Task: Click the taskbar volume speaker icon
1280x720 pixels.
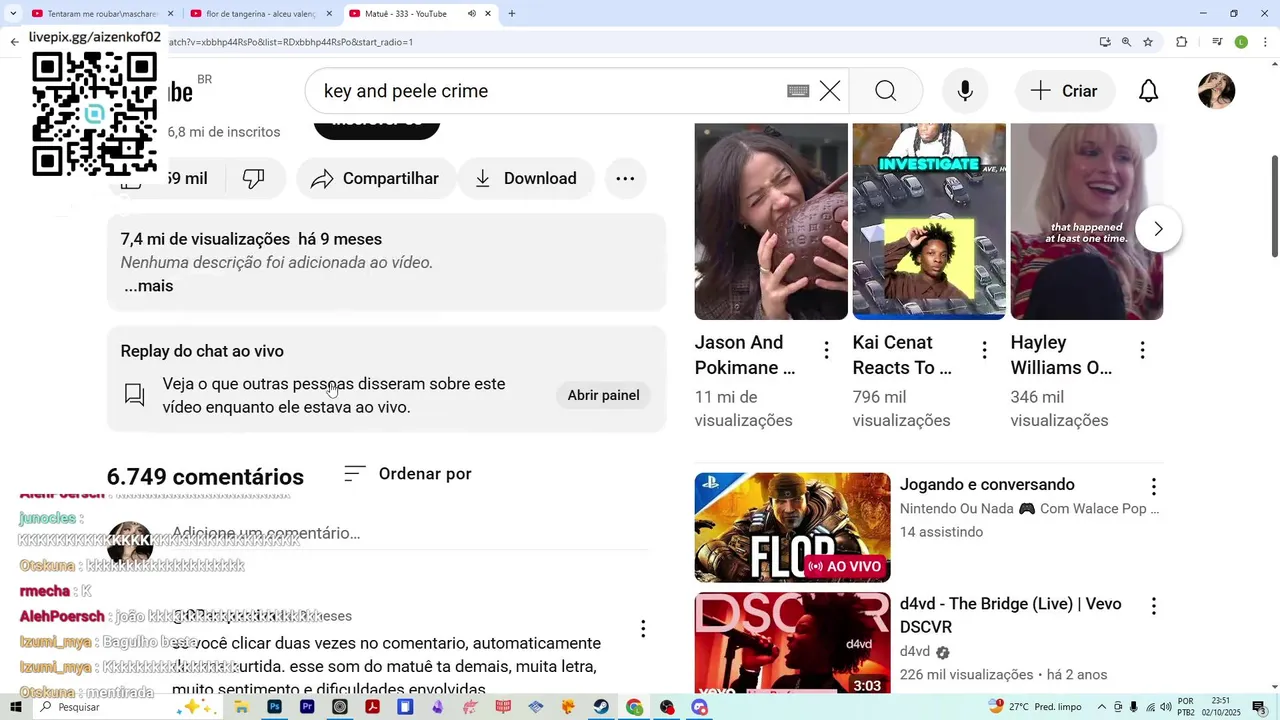Action: (x=1165, y=707)
